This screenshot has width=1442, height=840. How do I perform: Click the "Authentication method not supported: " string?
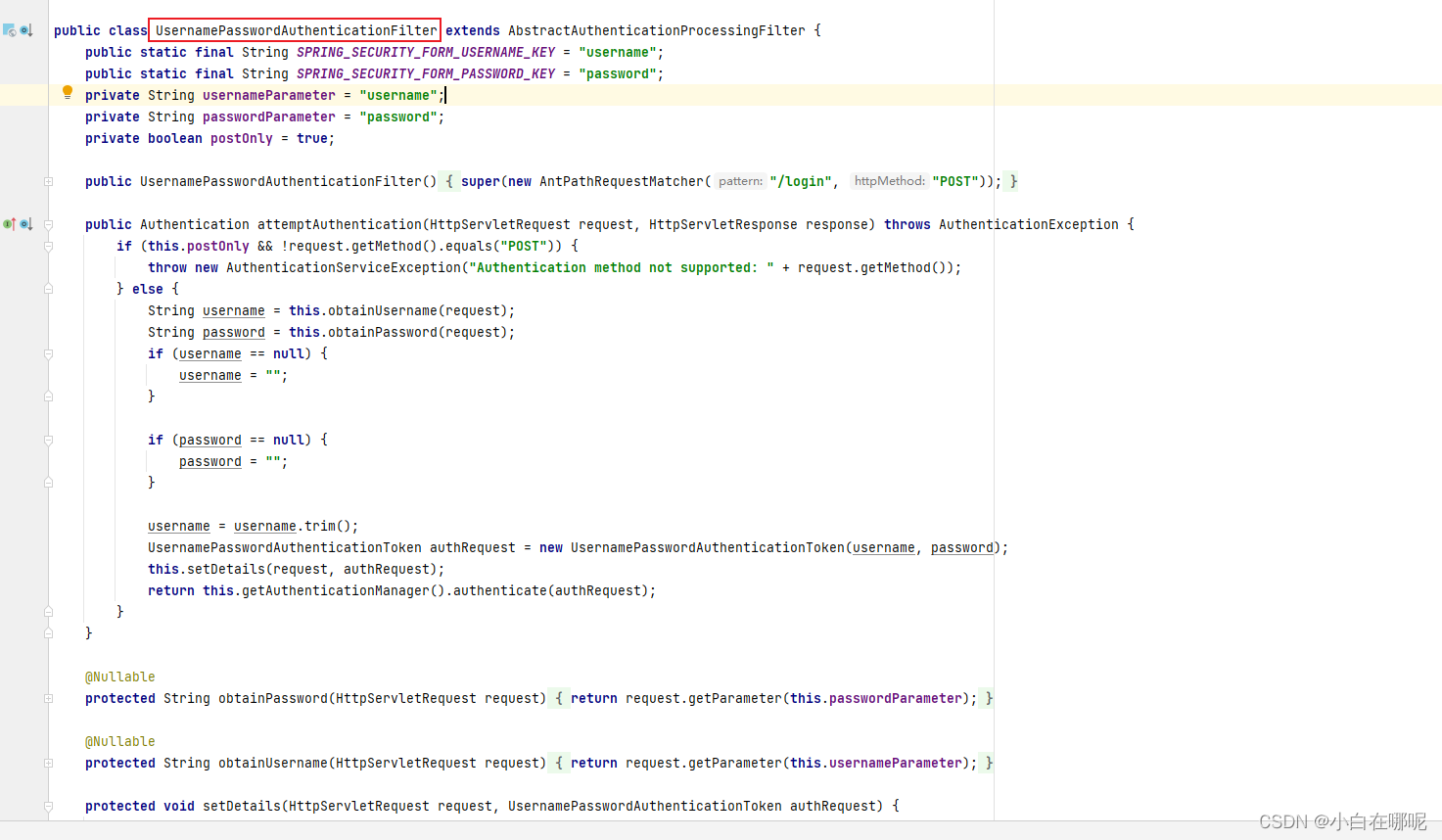622,267
